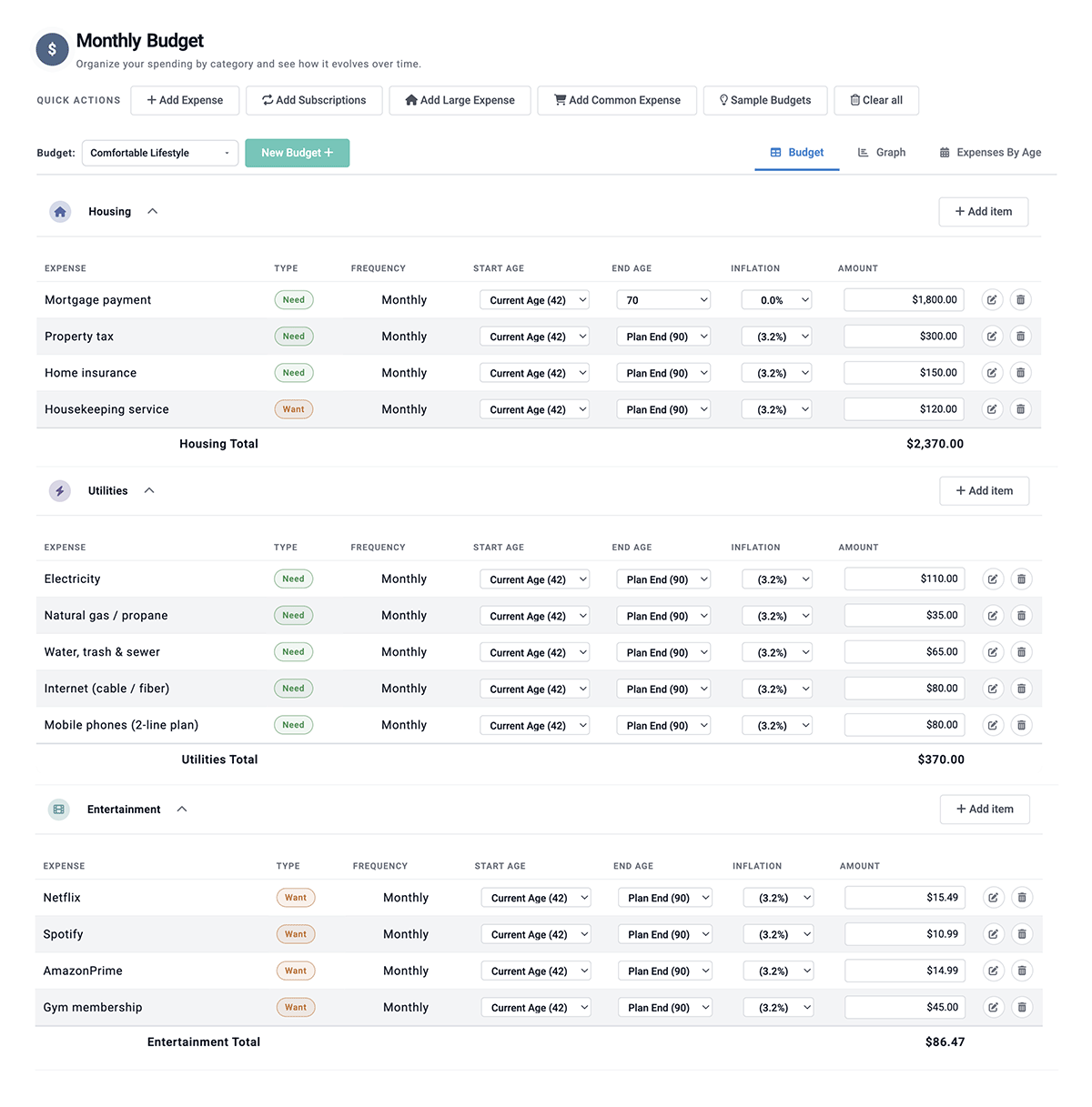
Task: Click the amount field for Housekeeping service
Action: (904, 408)
